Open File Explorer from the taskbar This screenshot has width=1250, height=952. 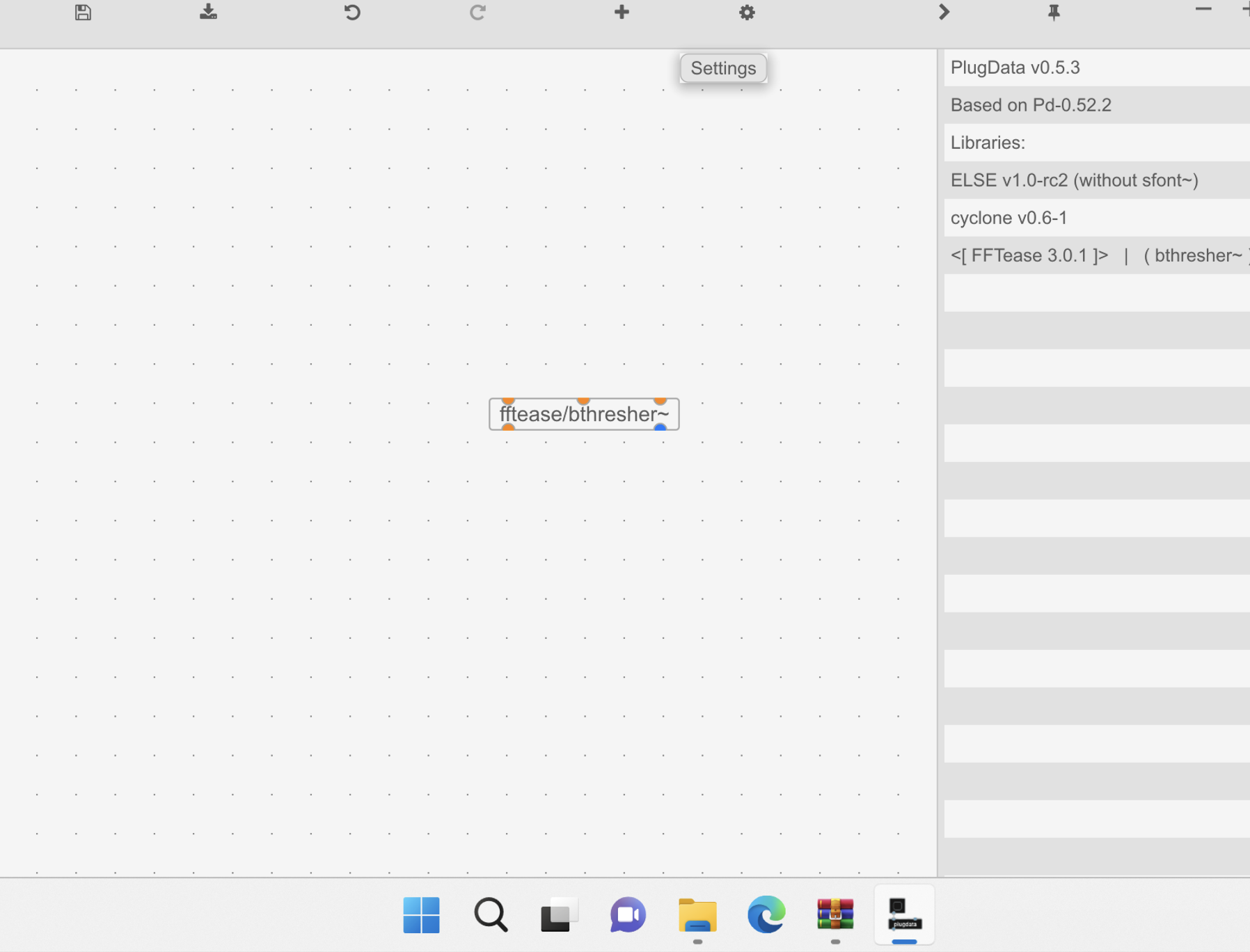(697, 915)
